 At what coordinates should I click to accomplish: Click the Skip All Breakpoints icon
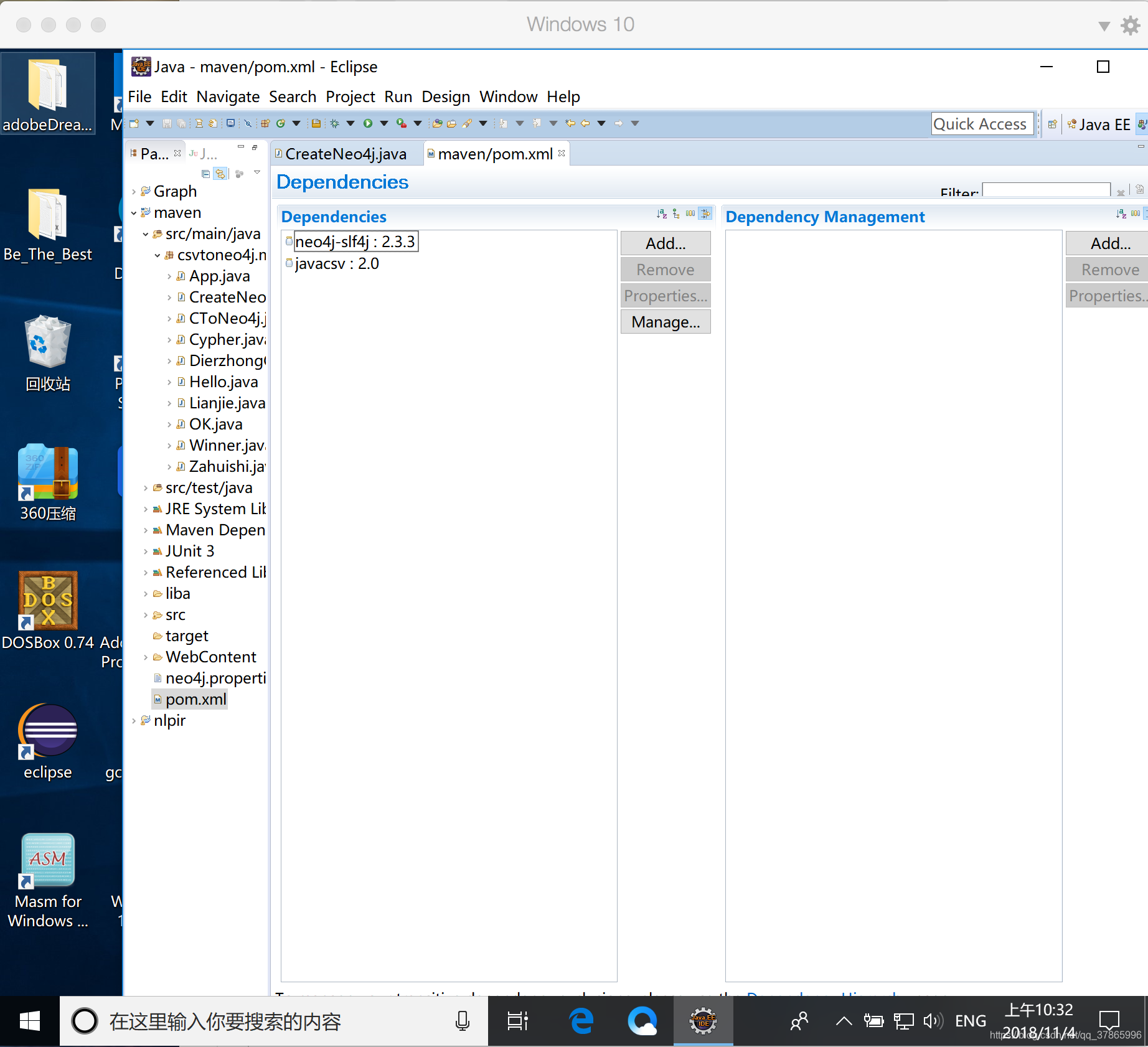coord(248,123)
